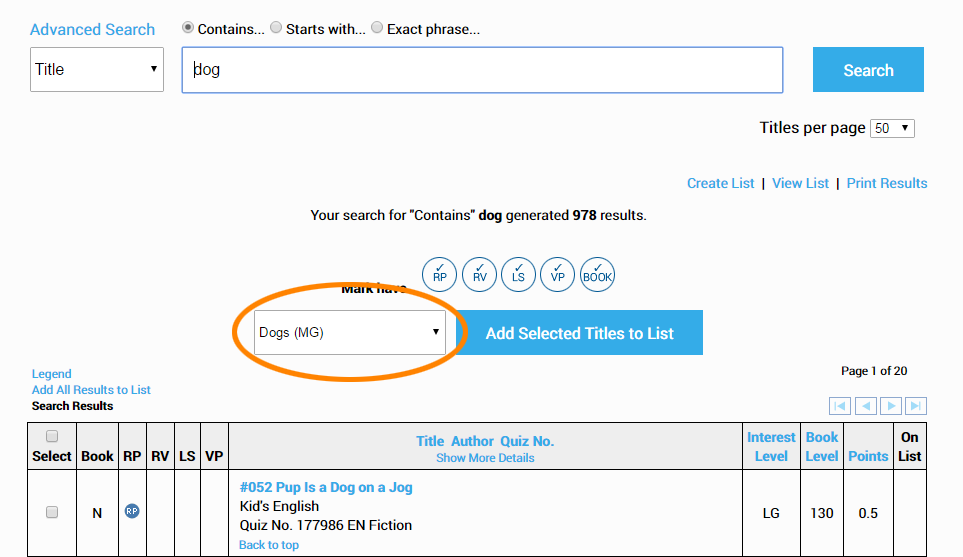Click Print Results link

(x=887, y=183)
